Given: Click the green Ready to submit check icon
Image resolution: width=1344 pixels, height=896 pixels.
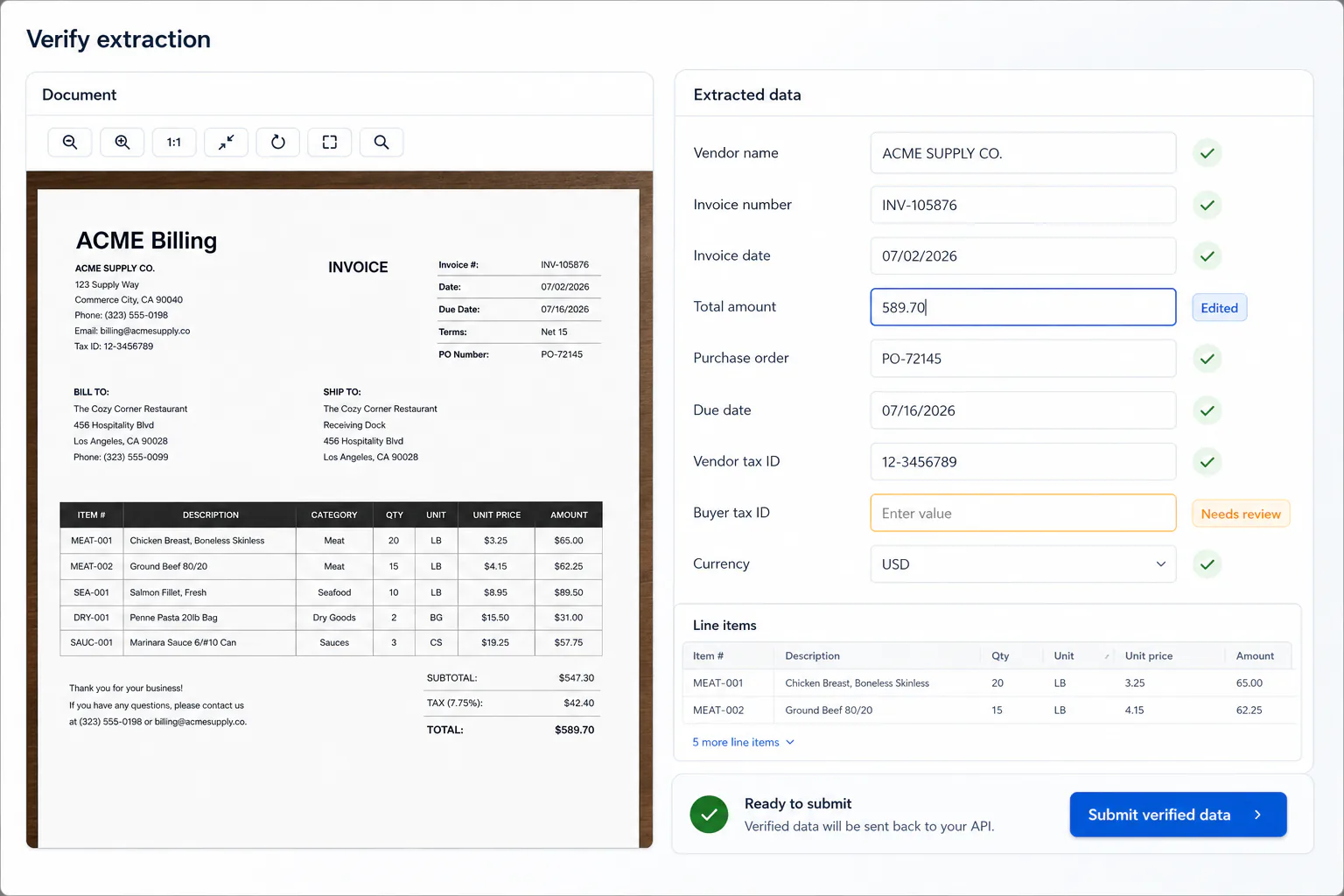Looking at the screenshot, I should click(x=709, y=815).
